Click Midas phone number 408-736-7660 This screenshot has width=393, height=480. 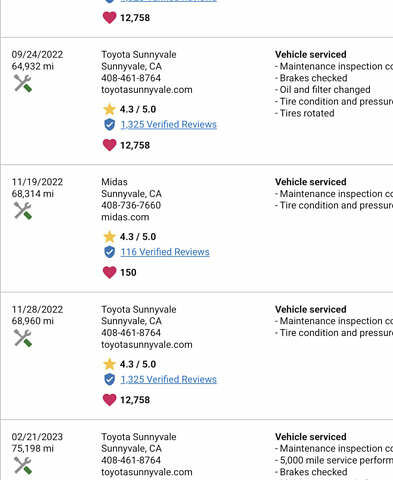pyautogui.click(x=131, y=205)
